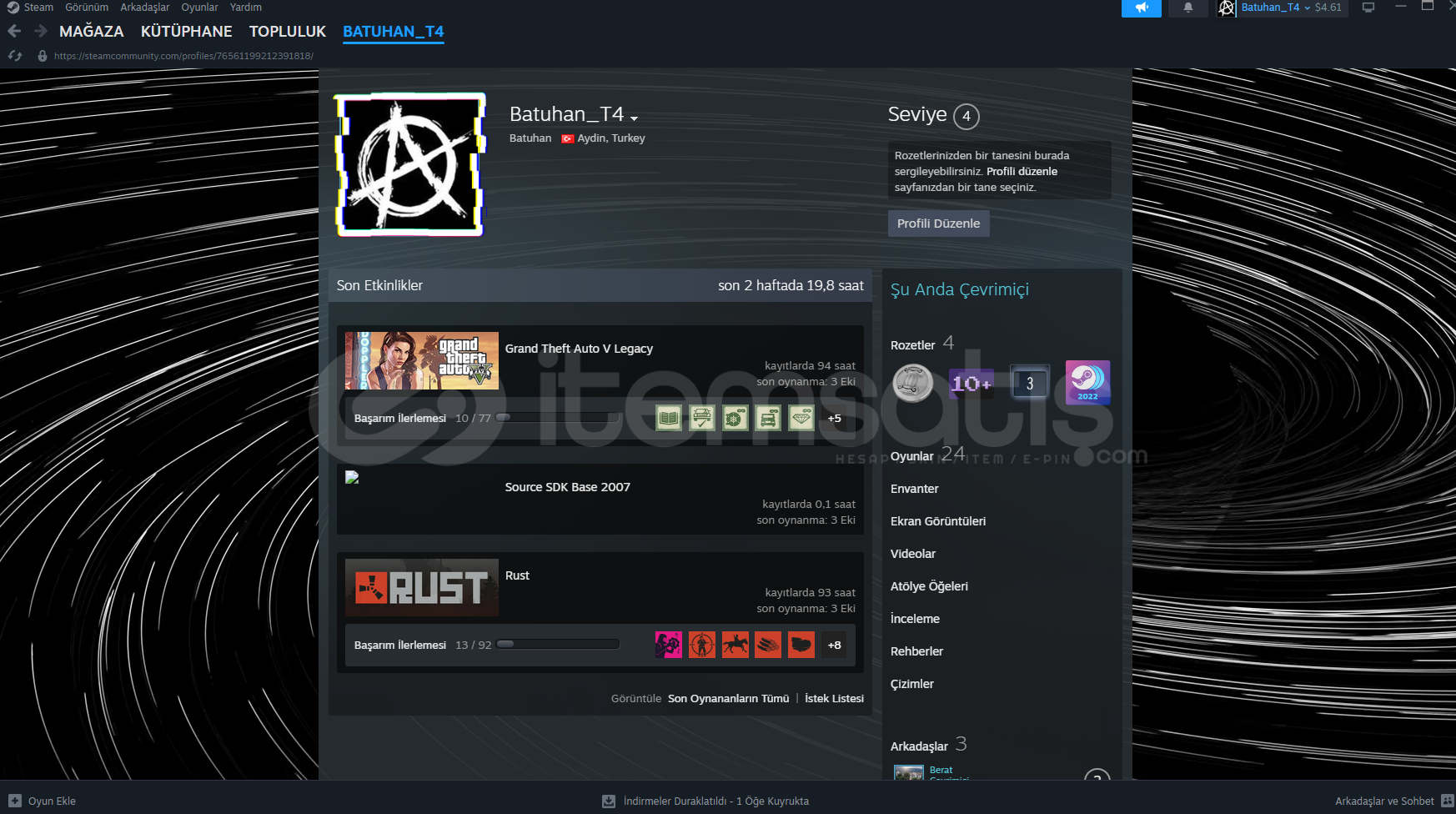The width and height of the screenshot is (1456, 814).
Task: Click the downloads icon in bottom bar
Action: coord(609,801)
